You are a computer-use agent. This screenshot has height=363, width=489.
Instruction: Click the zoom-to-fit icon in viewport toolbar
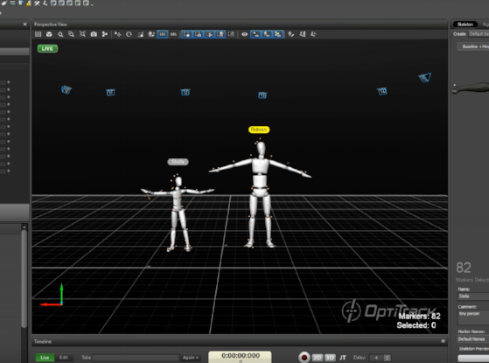tap(82, 34)
